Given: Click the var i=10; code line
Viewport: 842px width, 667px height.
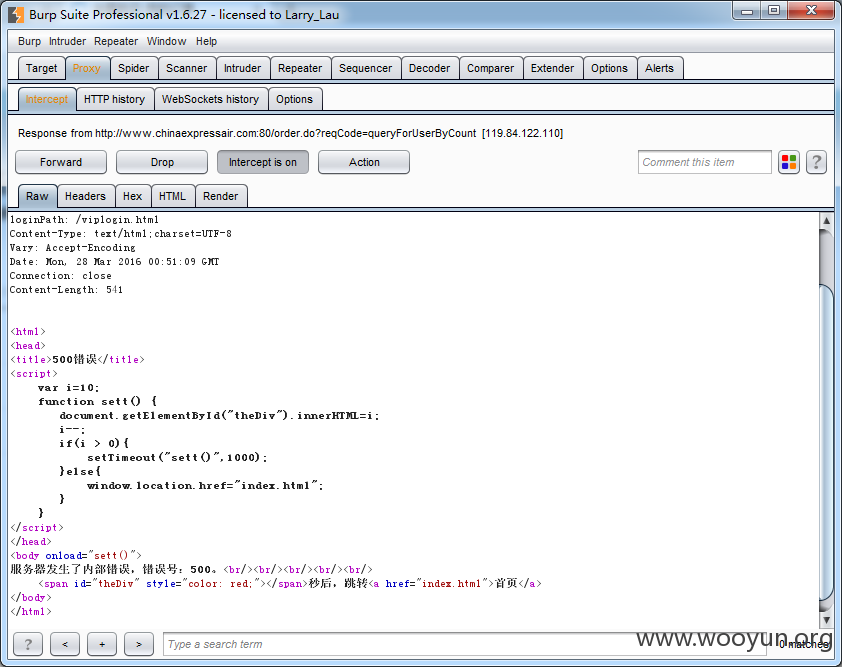Looking at the screenshot, I should (69, 388).
